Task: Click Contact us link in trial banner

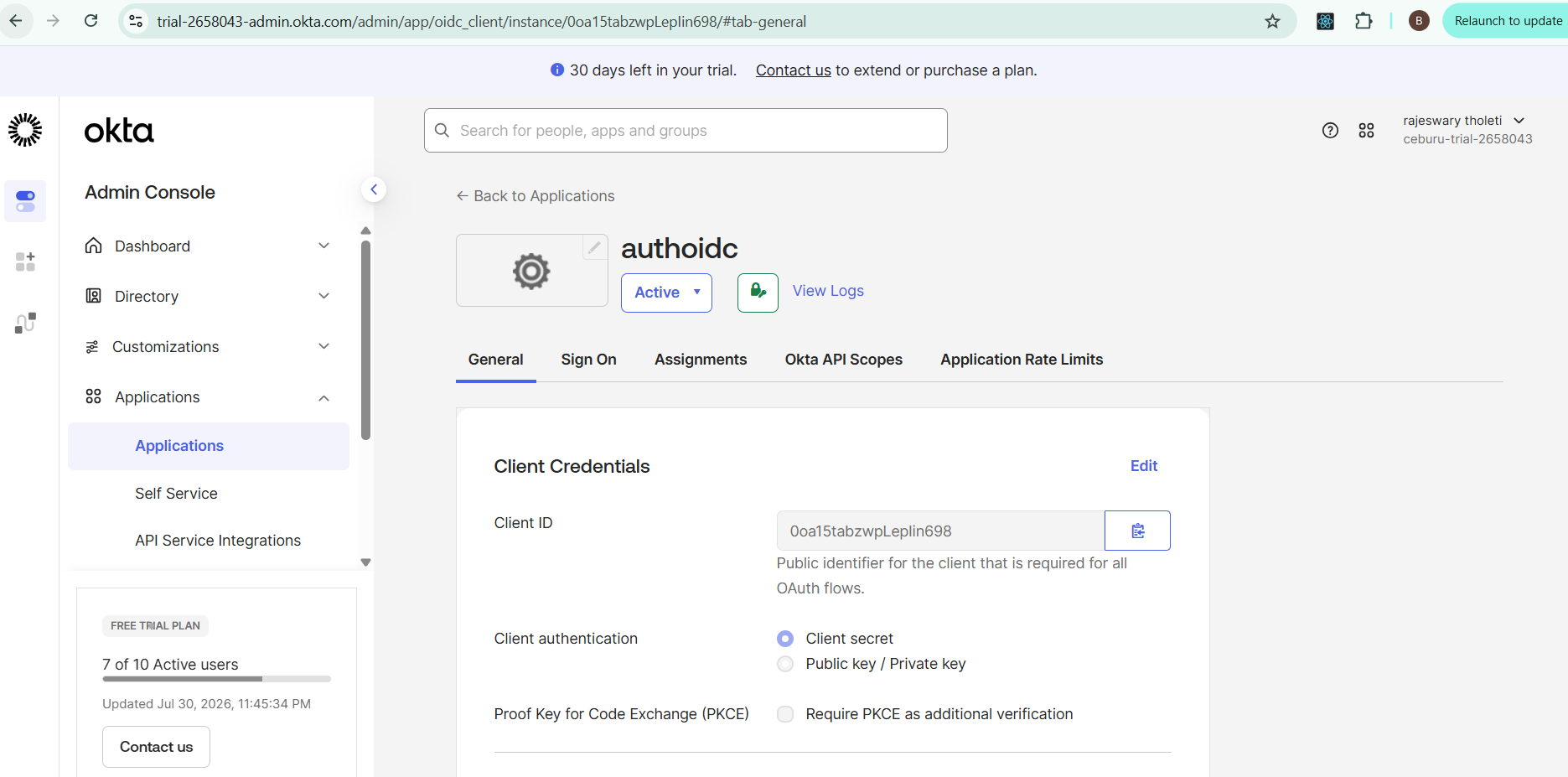Action: [x=794, y=70]
